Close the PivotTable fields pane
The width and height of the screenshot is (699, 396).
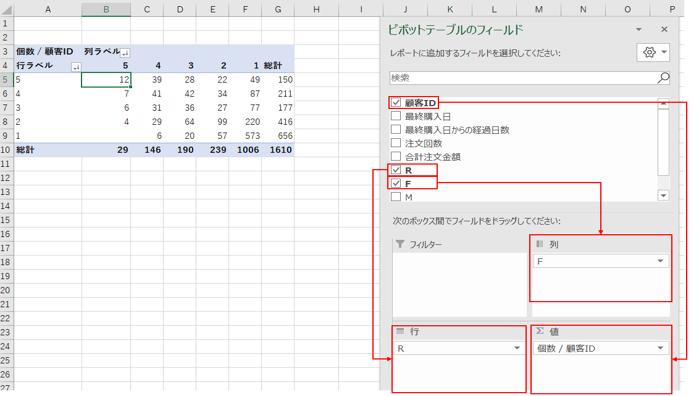click(x=664, y=29)
